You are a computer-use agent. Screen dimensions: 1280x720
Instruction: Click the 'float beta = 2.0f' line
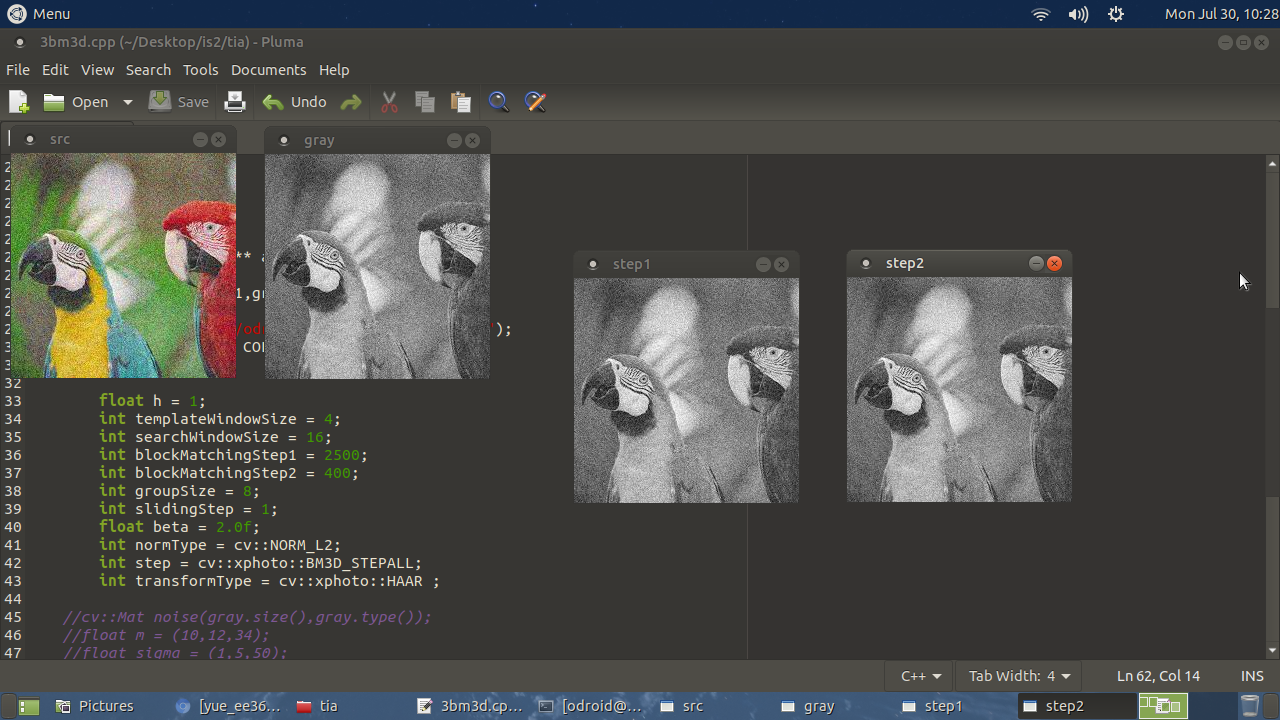(x=179, y=527)
